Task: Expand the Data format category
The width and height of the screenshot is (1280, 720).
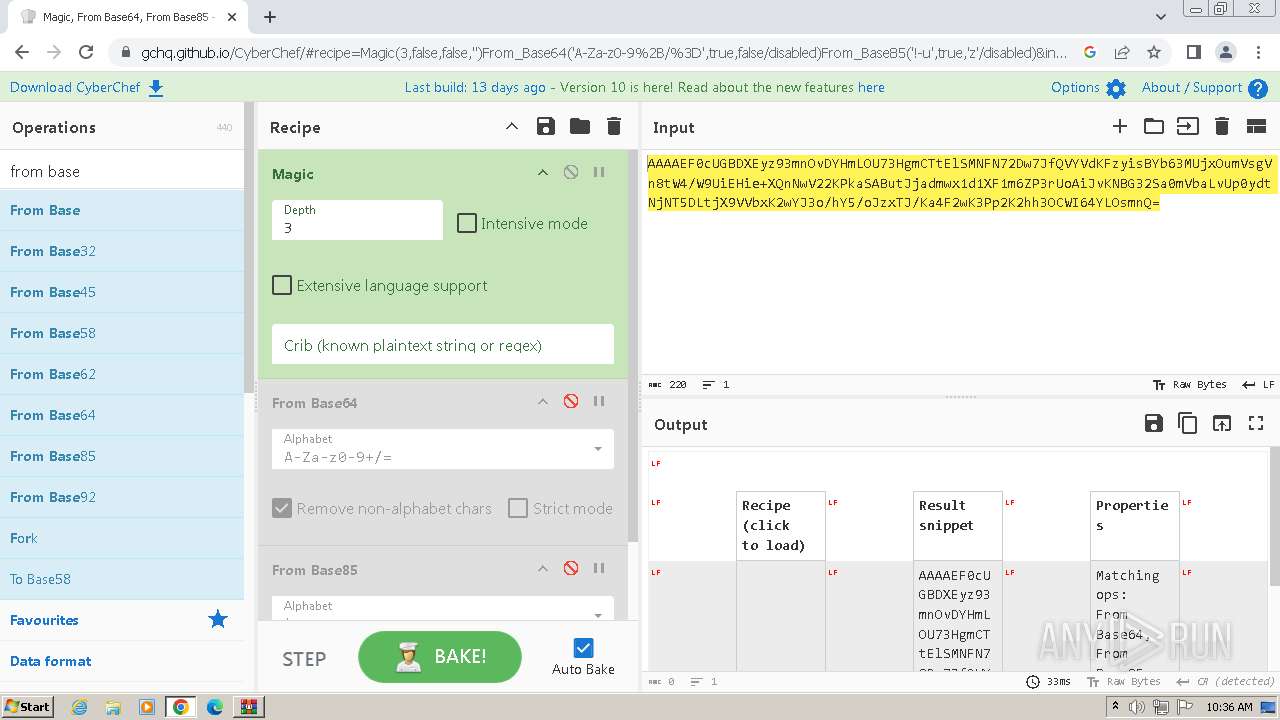Action: click(x=122, y=661)
